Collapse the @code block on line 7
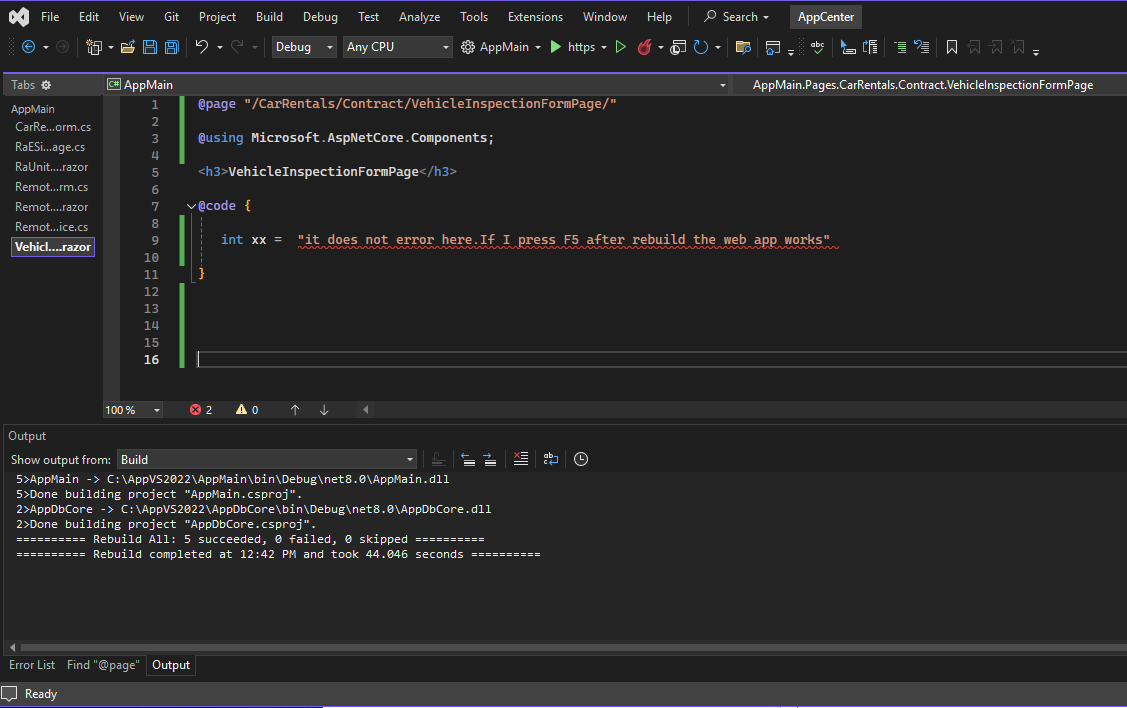The height and width of the screenshot is (708, 1127). [x=191, y=206]
